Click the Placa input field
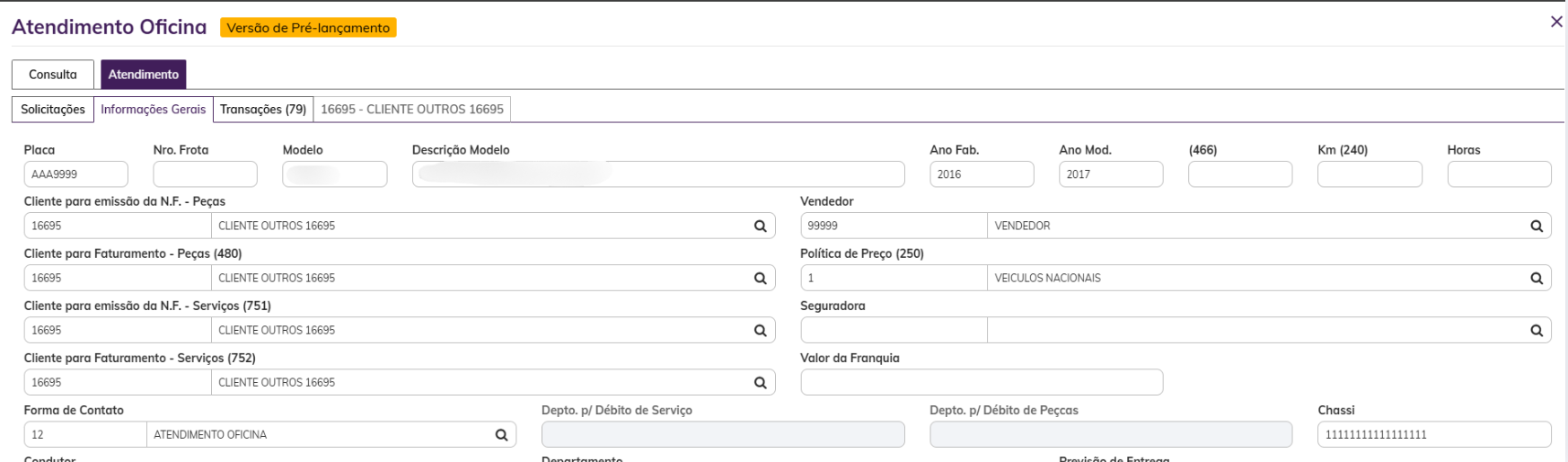The image size is (1568, 462). (x=76, y=174)
